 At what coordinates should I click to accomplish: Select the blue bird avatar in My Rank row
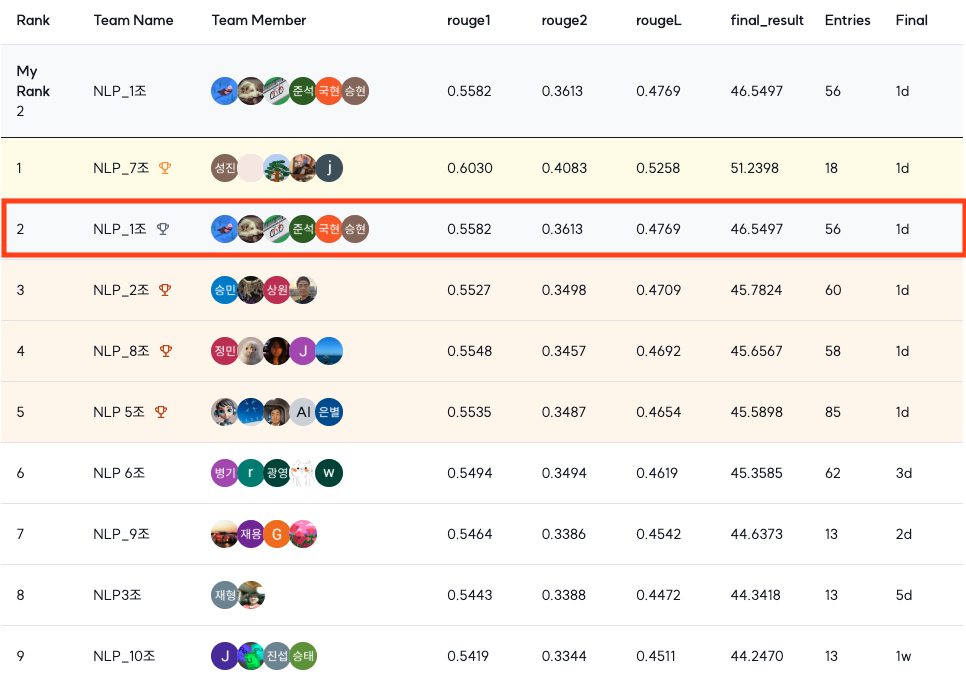coord(224,91)
